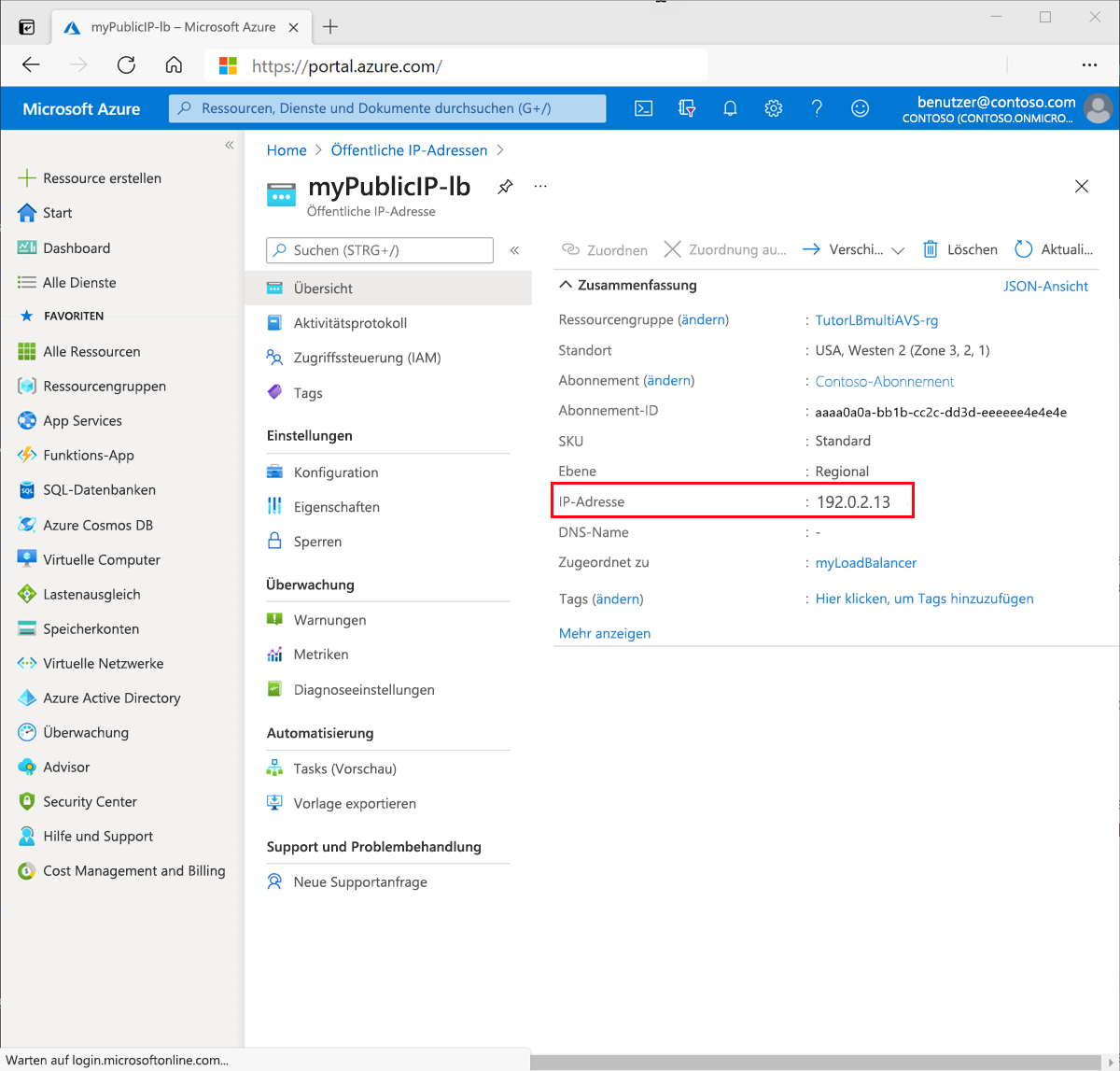Open Virtuelle Netzwerke favorite

91,663
